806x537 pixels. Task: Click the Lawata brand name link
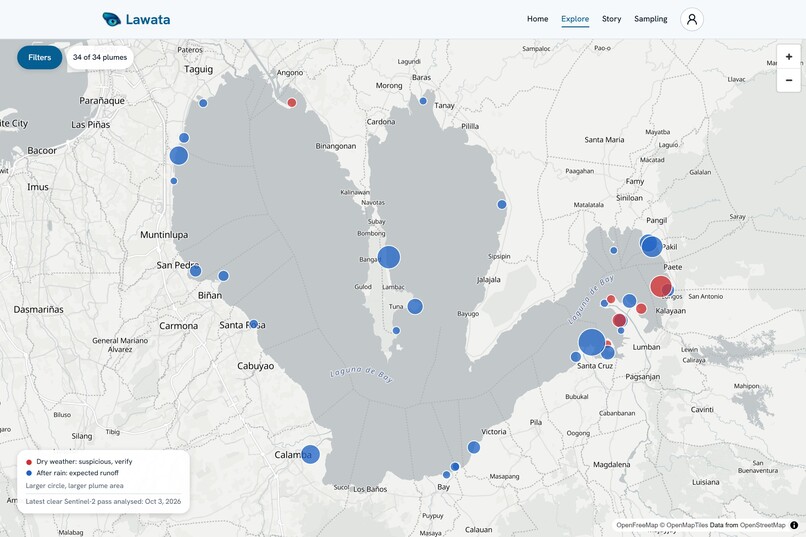[148, 20]
